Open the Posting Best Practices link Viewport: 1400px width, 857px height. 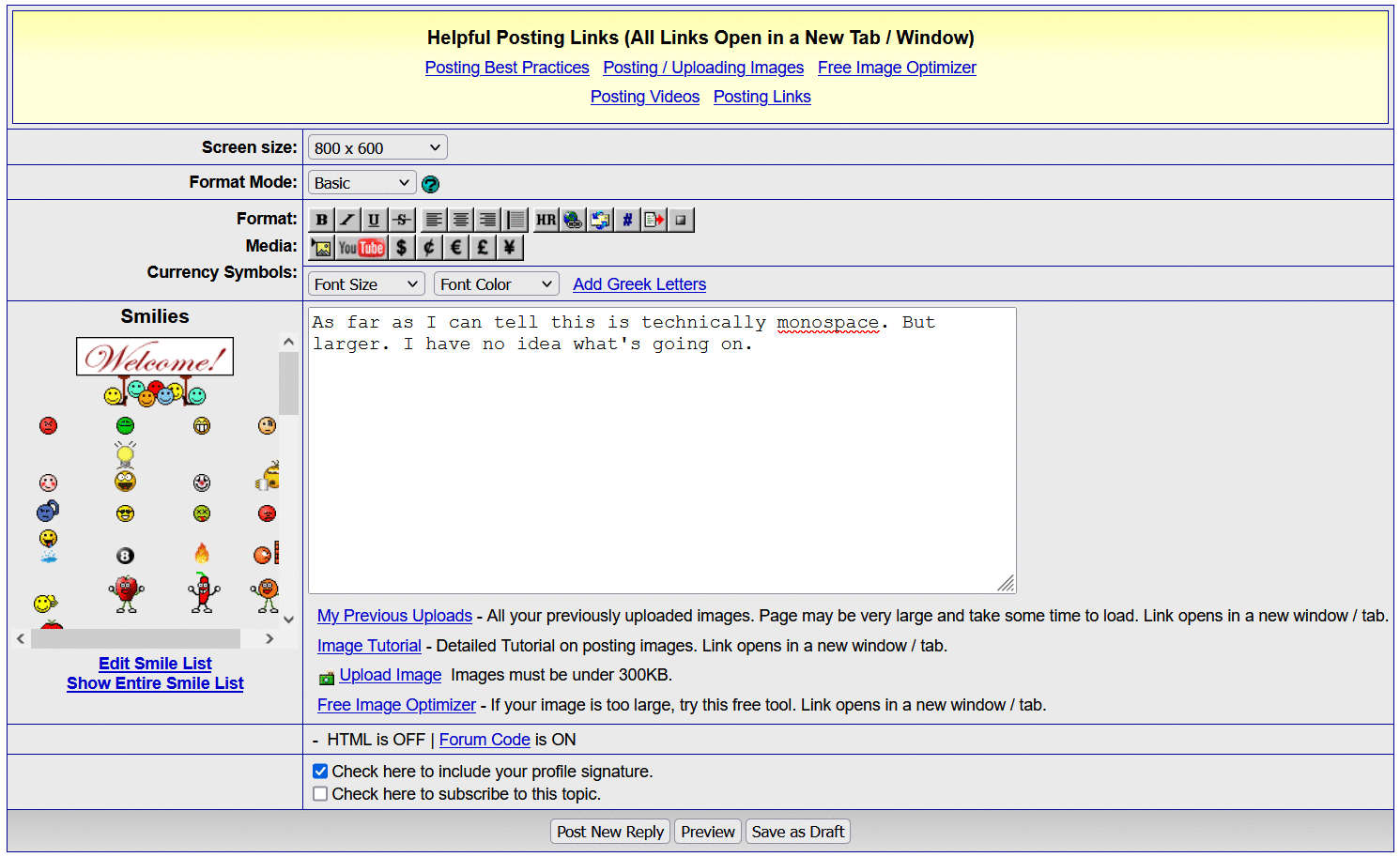(x=507, y=68)
